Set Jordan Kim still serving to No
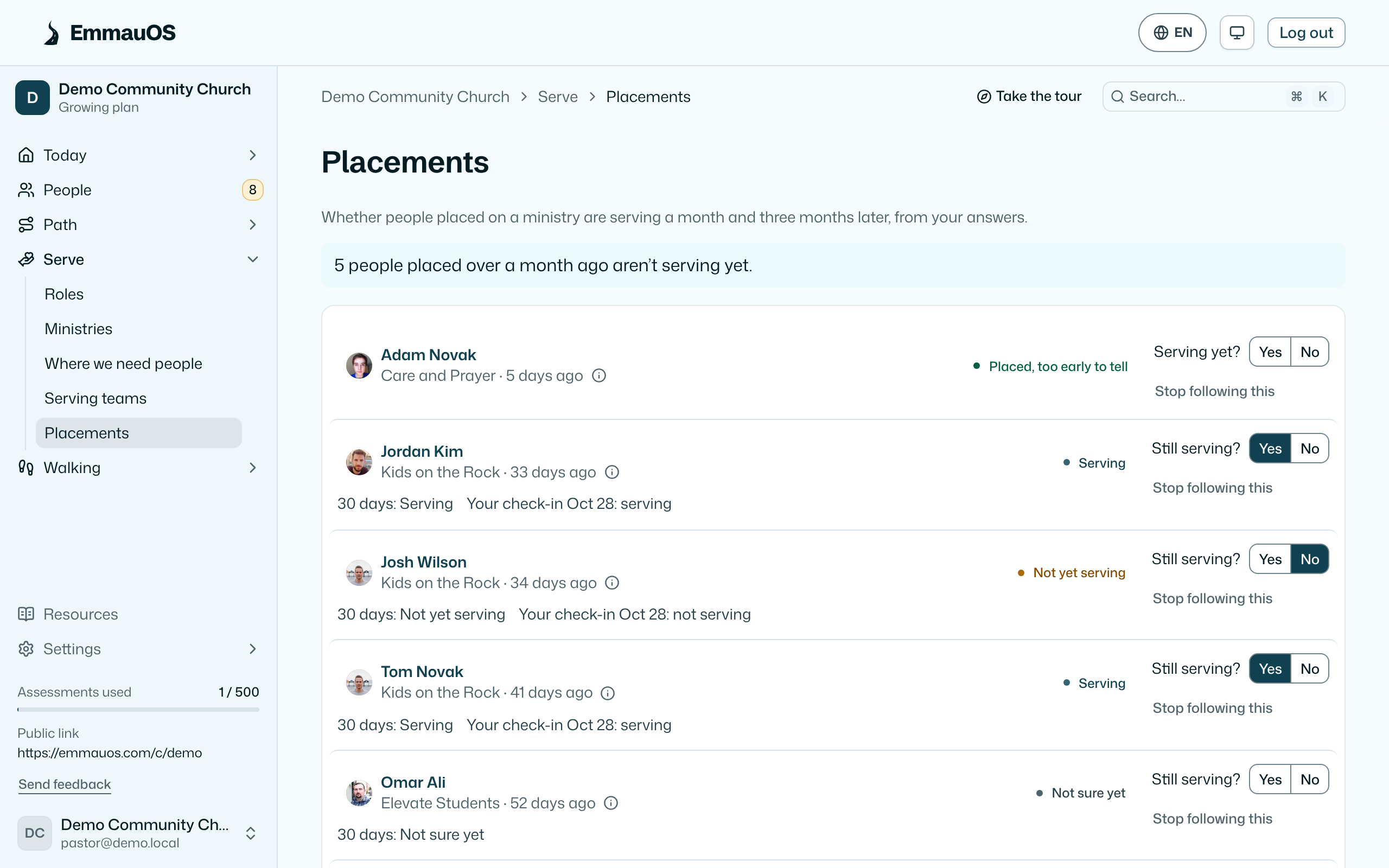The image size is (1389, 868). 1309,448
